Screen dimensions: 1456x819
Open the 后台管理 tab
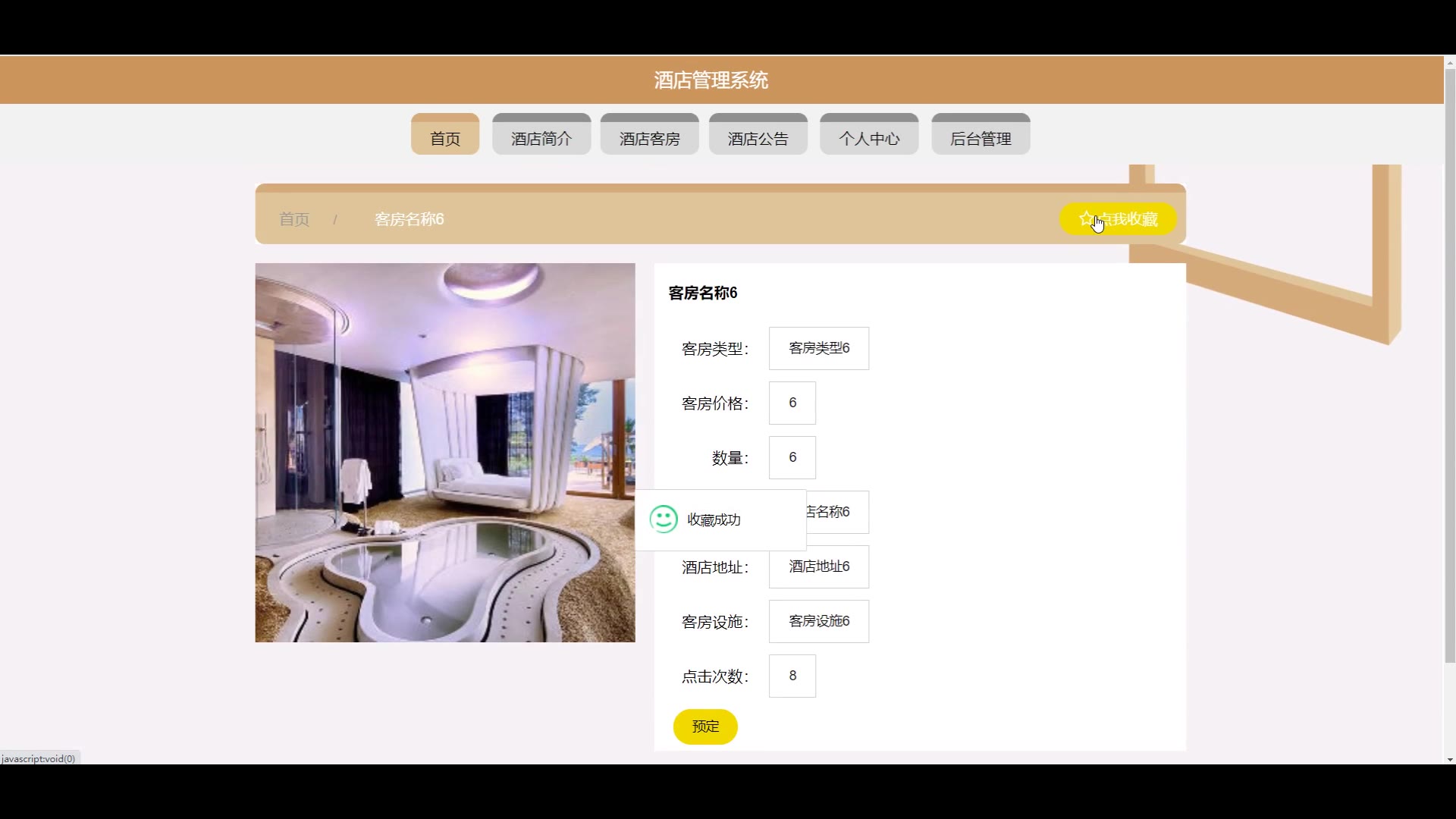(981, 134)
